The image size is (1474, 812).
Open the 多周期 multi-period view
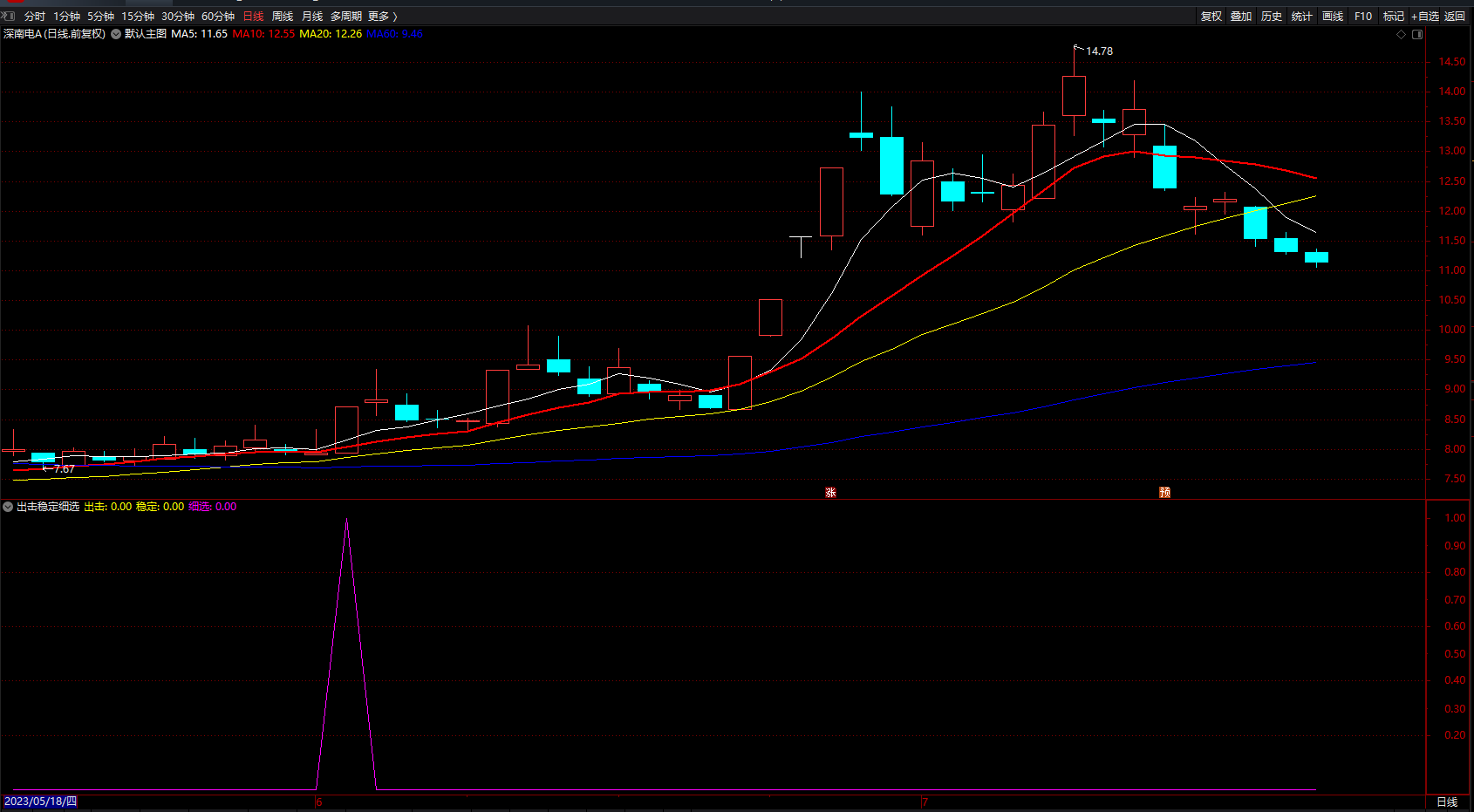[x=346, y=17]
